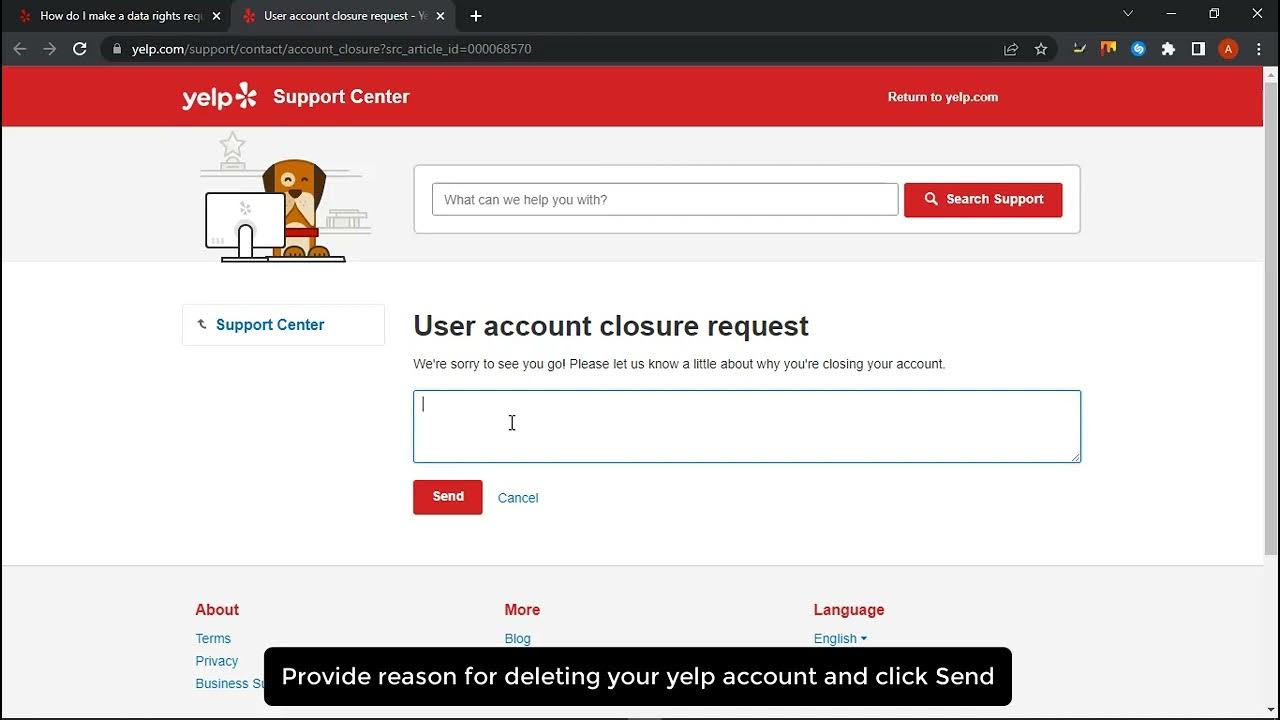Focus the 'What can we help you with?' search box
This screenshot has width=1280, height=720.
(x=665, y=199)
